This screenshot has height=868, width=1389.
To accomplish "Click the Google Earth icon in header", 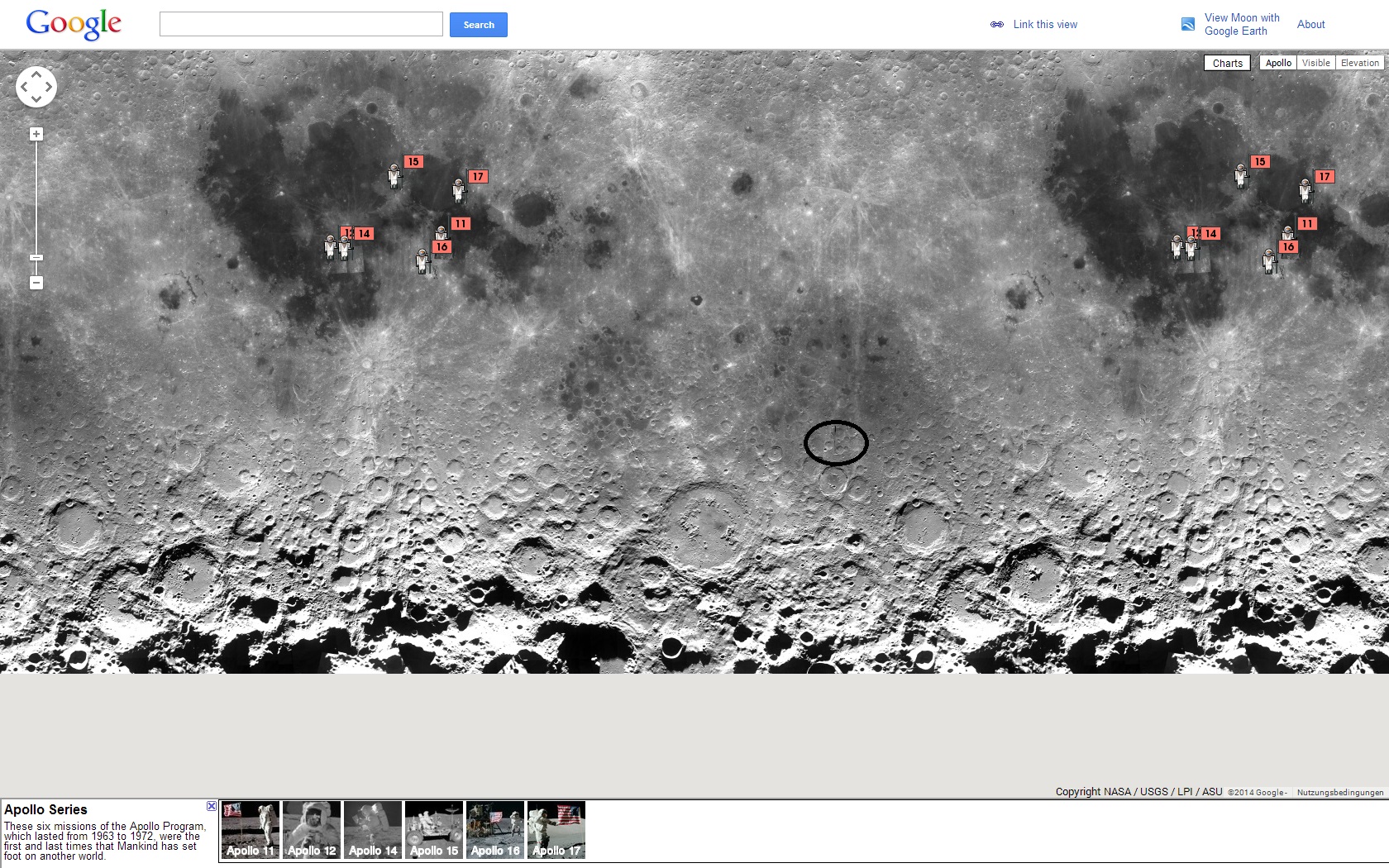I will pos(1188,25).
